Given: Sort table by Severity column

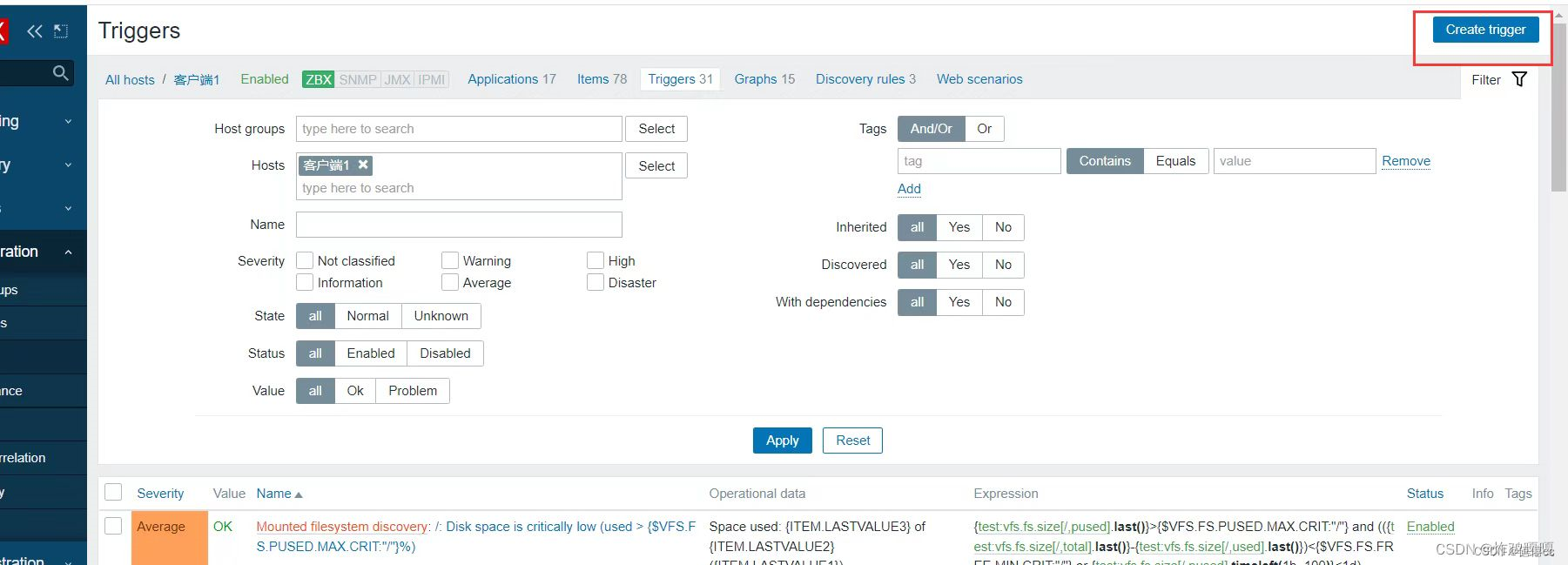Looking at the screenshot, I should [x=160, y=494].
